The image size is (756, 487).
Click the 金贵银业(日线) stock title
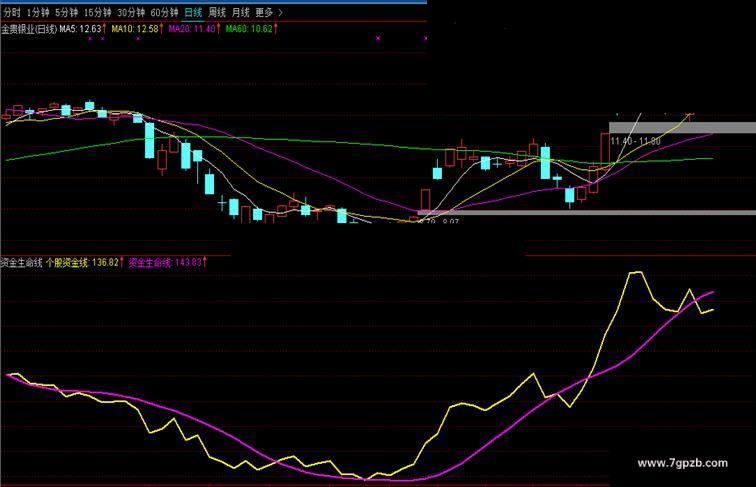29,29
